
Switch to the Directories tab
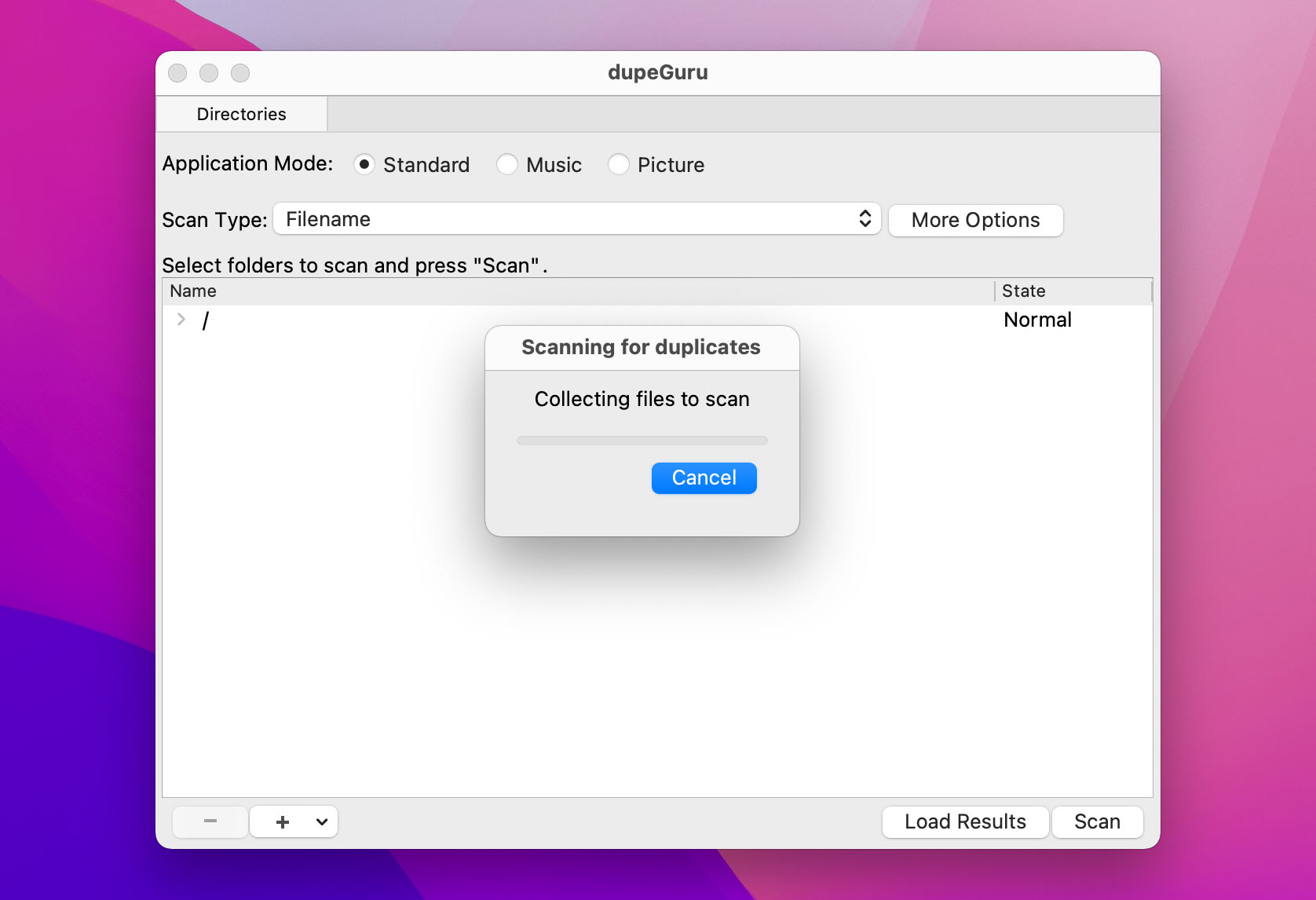click(242, 114)
